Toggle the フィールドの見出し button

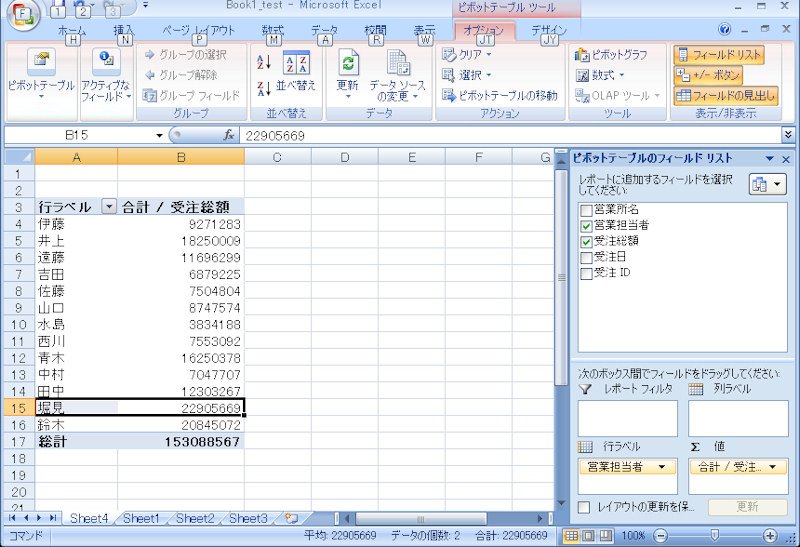(x=726, y=95)
